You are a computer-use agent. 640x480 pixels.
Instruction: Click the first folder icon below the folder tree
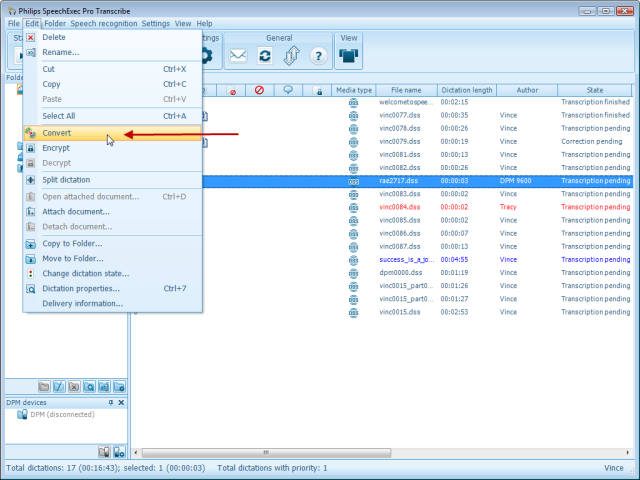point(44,386)
